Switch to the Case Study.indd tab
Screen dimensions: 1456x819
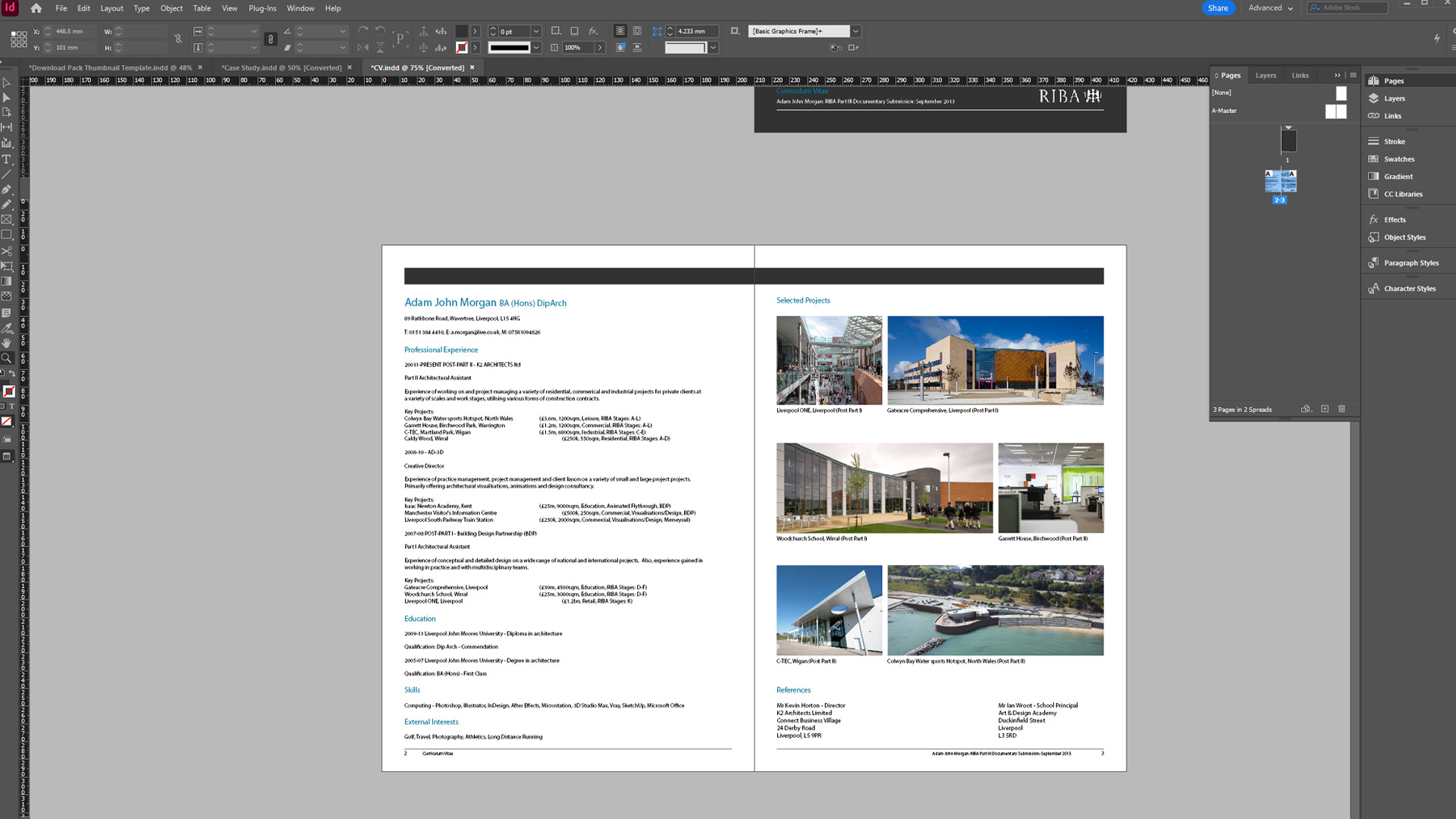pyautogui.click(x=282, y=67)
